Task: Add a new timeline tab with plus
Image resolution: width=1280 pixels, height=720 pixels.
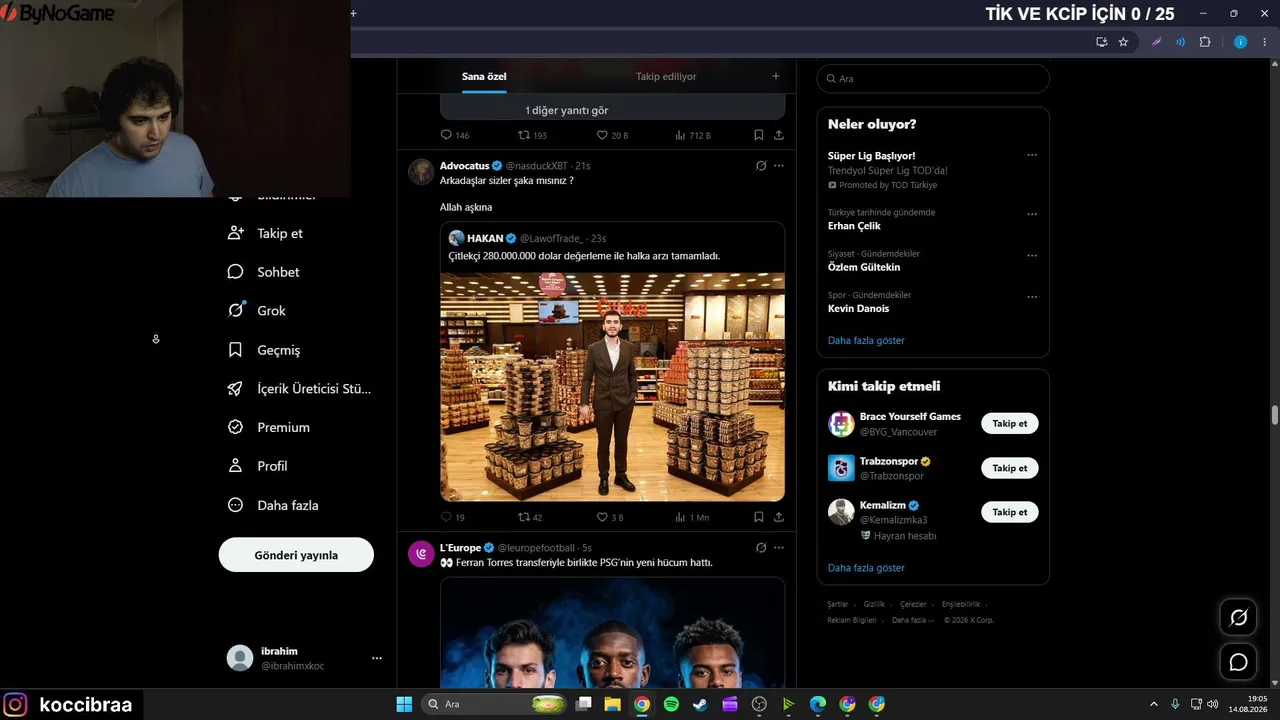Action: tap(775, 76)
